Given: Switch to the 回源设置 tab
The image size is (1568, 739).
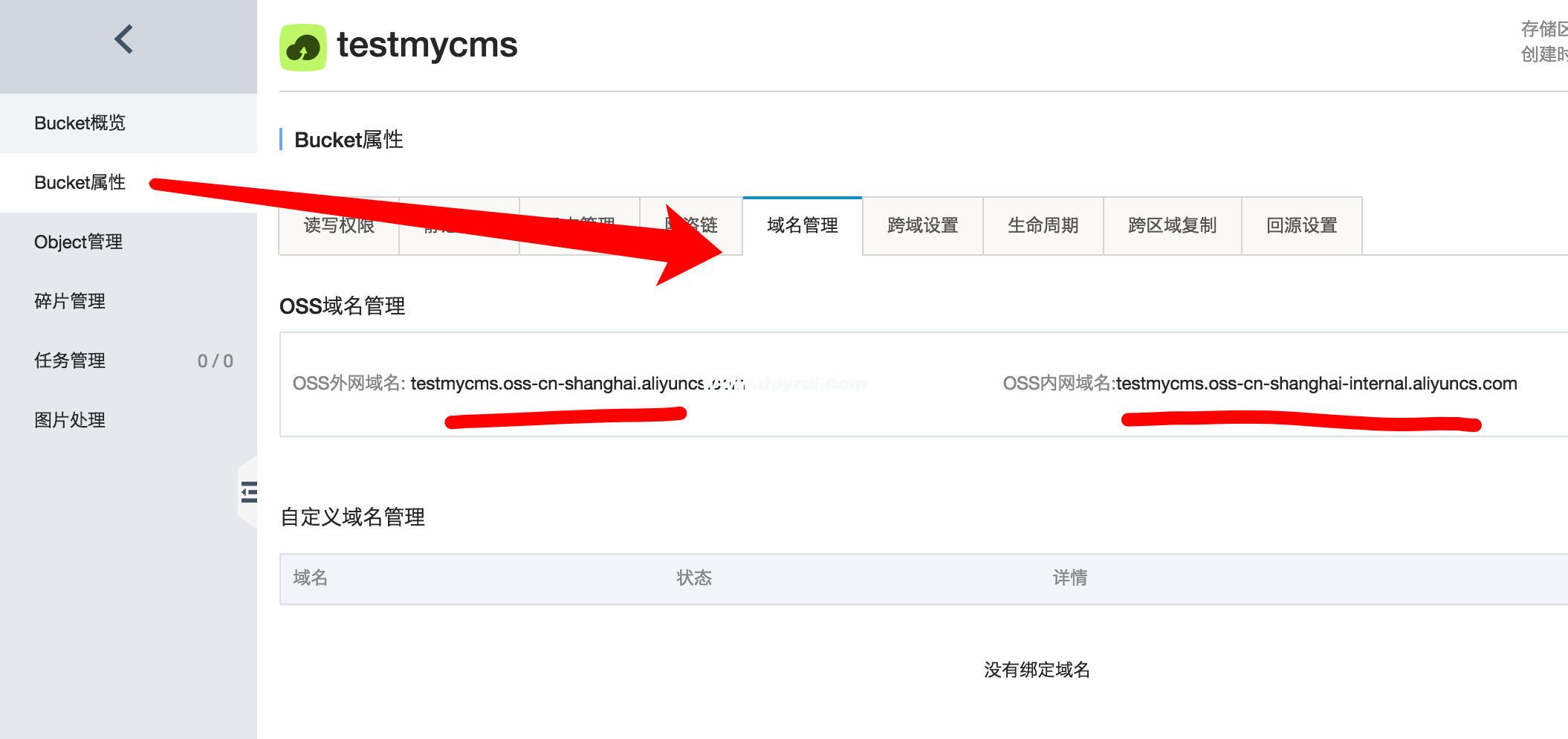Looking at the screenshot, I should point(1302,226).
